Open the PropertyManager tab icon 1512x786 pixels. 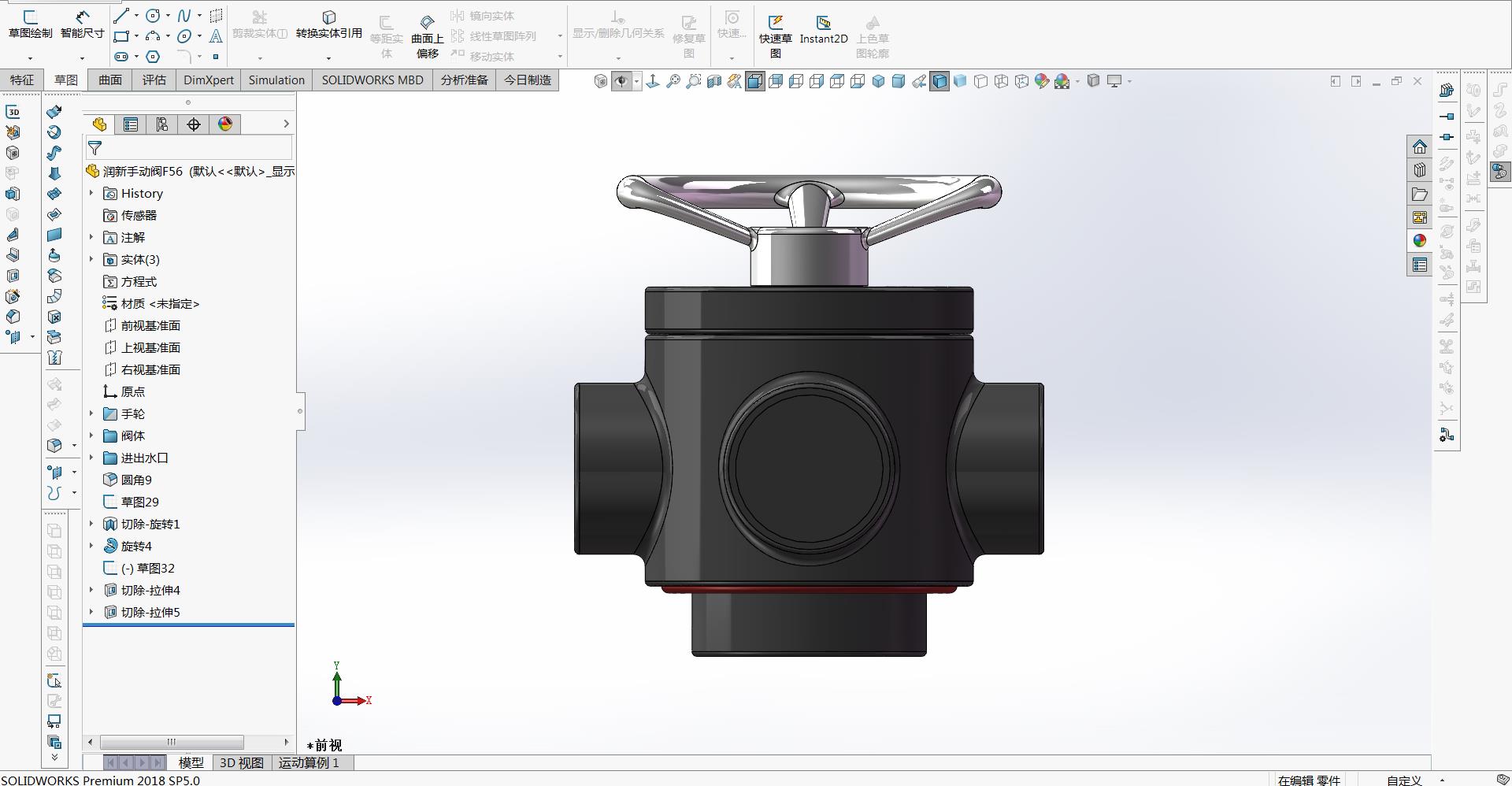[131, 124]
